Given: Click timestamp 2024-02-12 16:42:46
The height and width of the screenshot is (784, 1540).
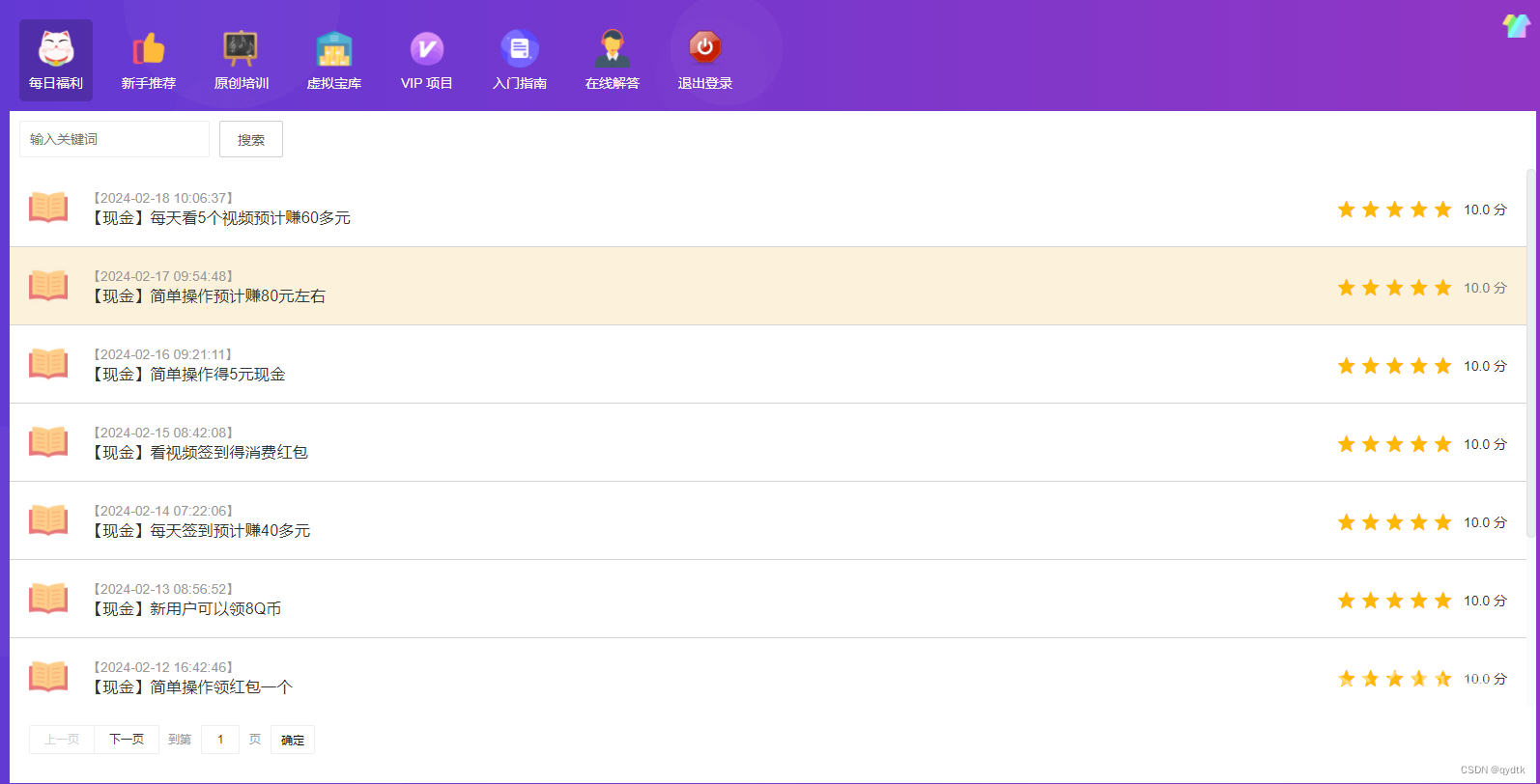Looking at the screenshot, I should (164, 667).
